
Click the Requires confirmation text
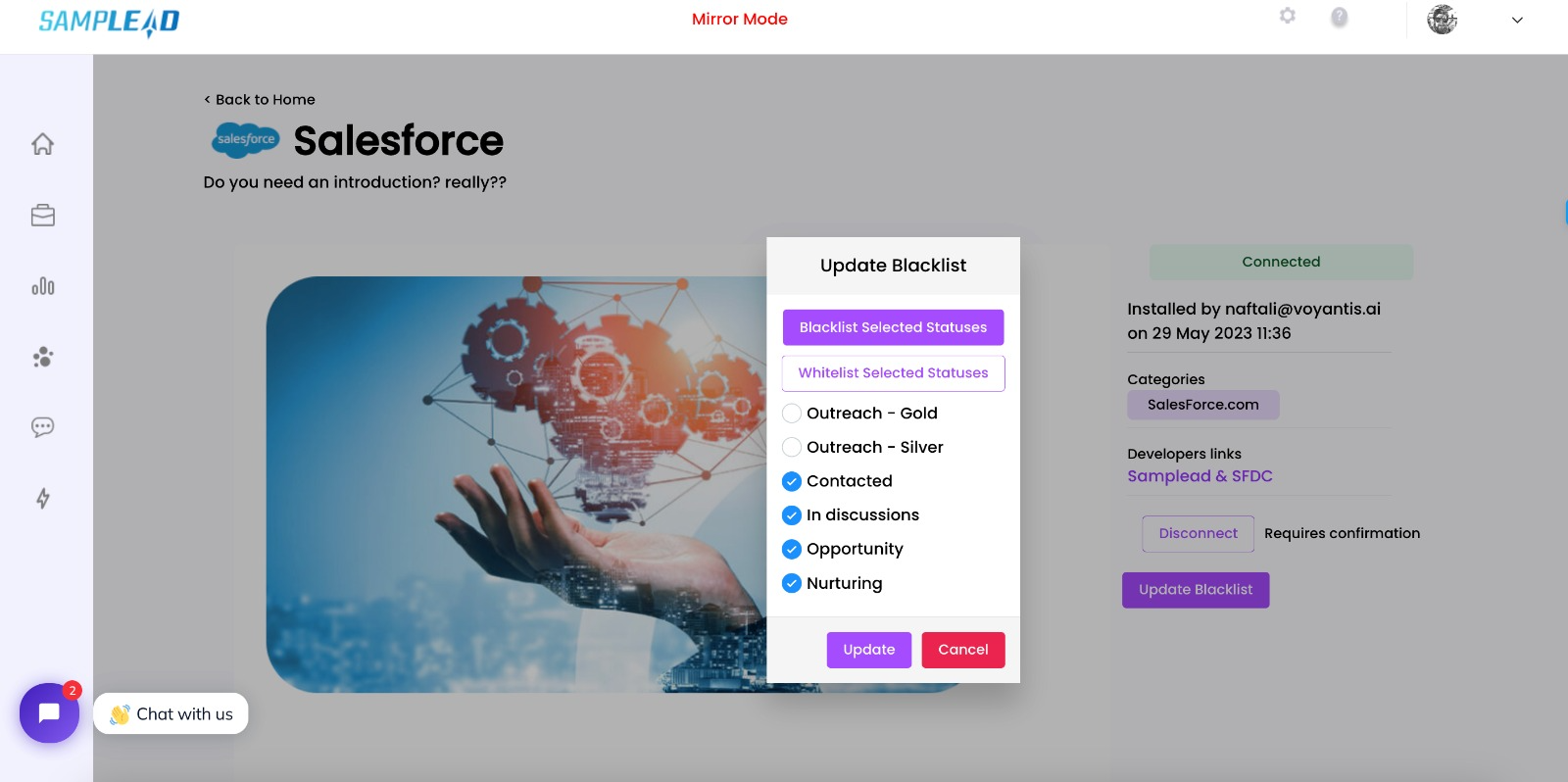point(1342,533)
